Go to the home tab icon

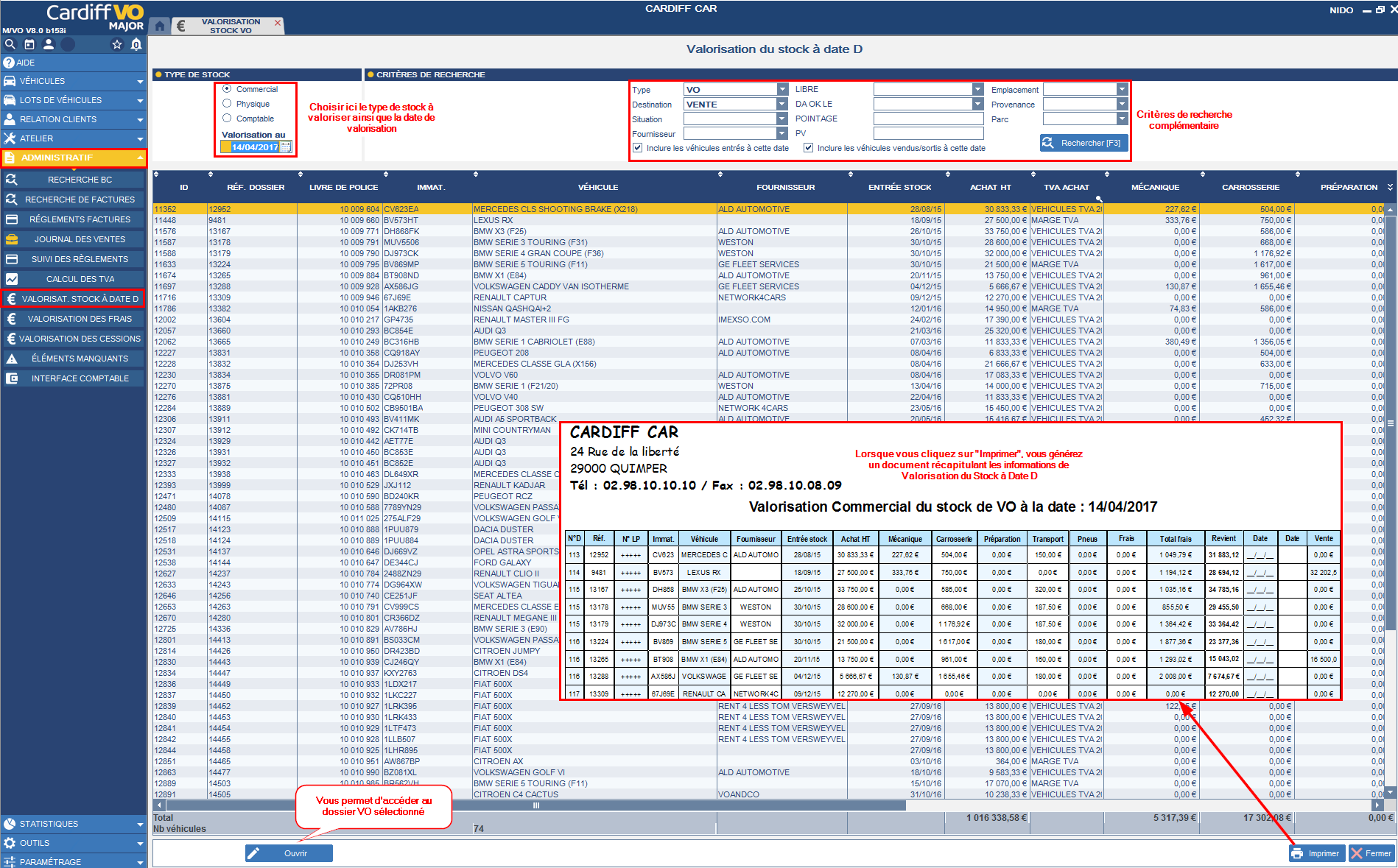160,27
